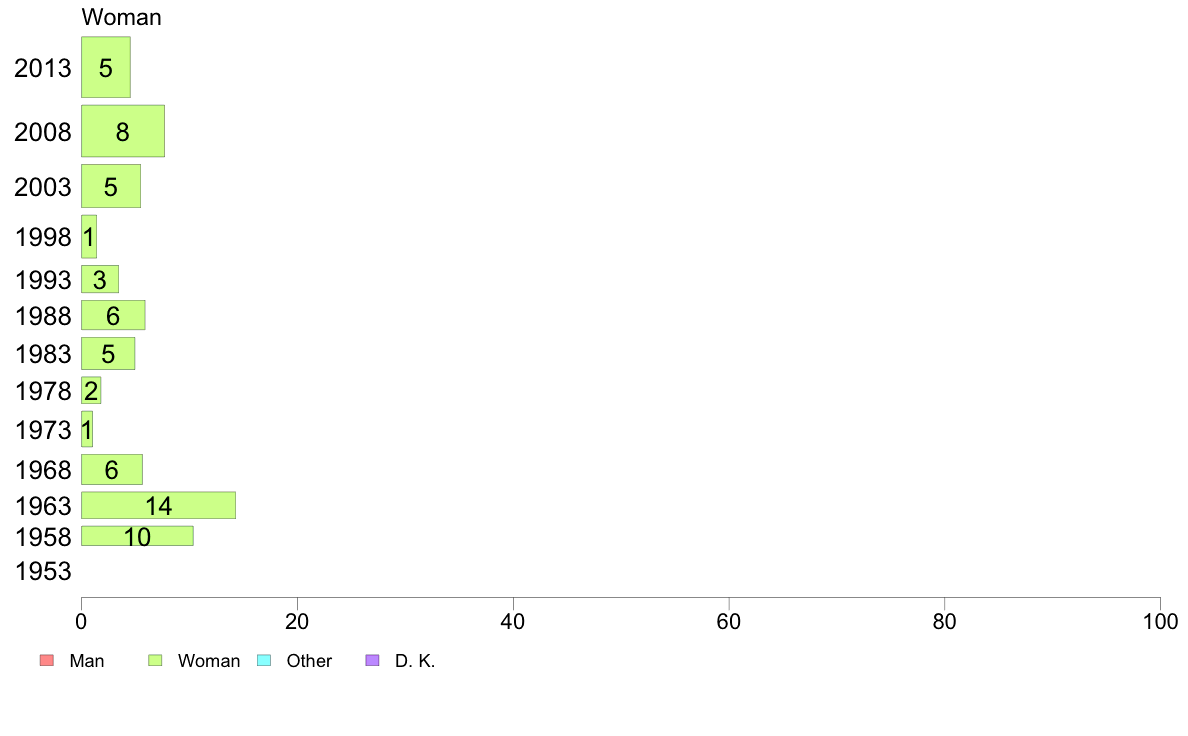The image size is (1188, 736).
Task: Click the green Woman legend swatch
Action: click(x=155, y=660)
